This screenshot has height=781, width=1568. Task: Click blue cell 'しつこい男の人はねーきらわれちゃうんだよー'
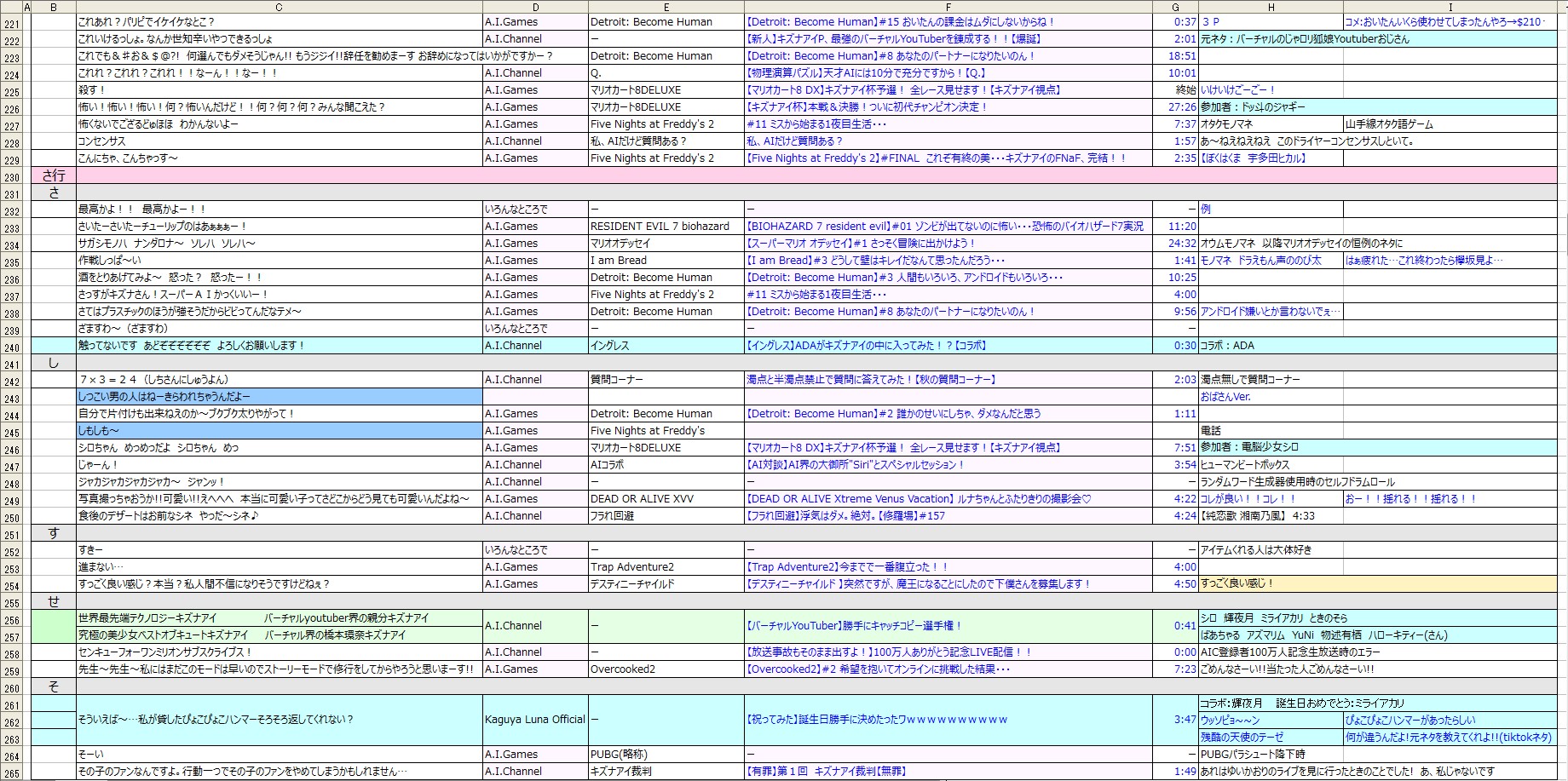279,397
